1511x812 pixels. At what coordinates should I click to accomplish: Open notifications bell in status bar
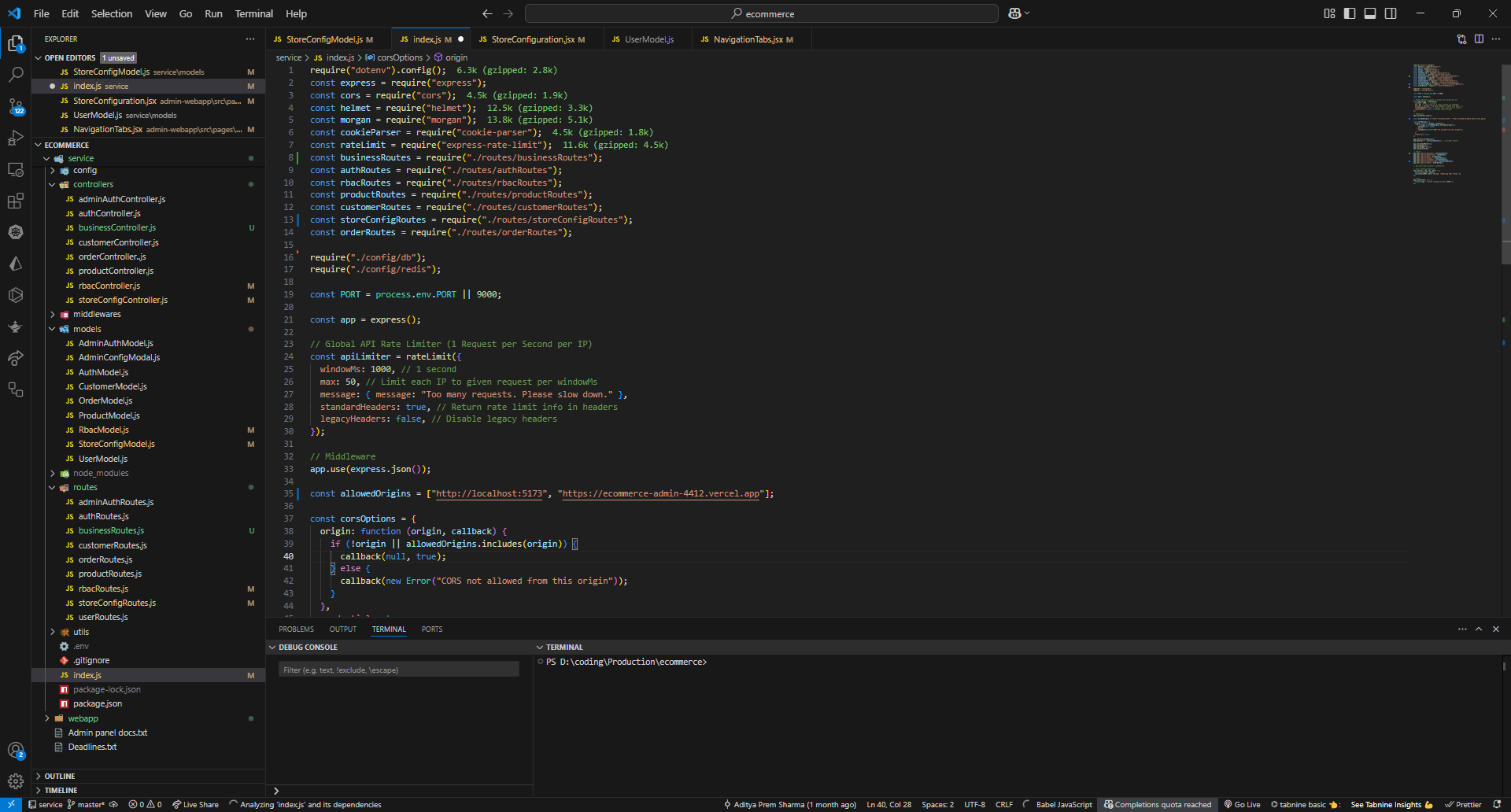1498,804
